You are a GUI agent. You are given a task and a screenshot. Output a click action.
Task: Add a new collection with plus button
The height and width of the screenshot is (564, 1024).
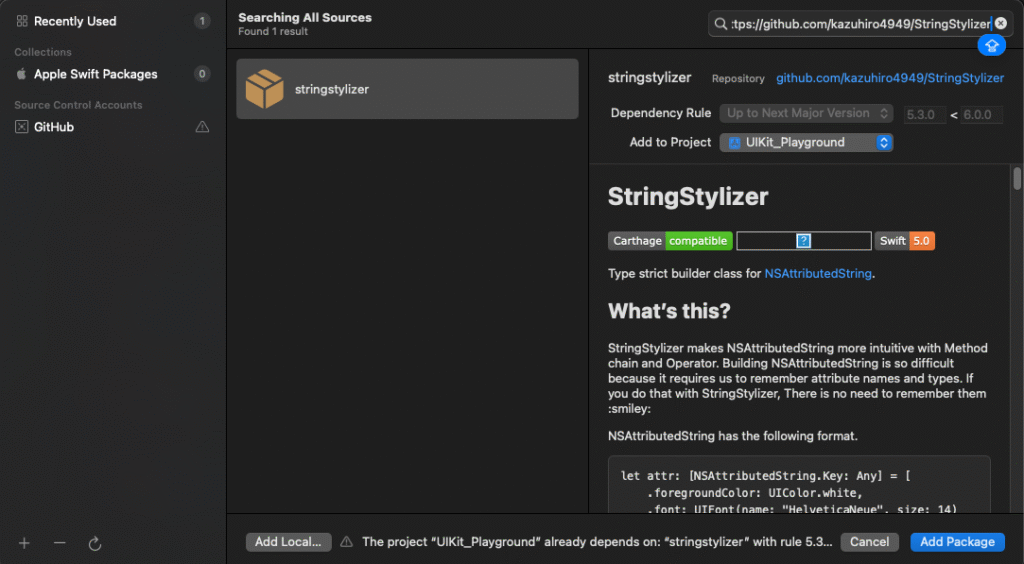pyautogui.click(x=24, y=543)
